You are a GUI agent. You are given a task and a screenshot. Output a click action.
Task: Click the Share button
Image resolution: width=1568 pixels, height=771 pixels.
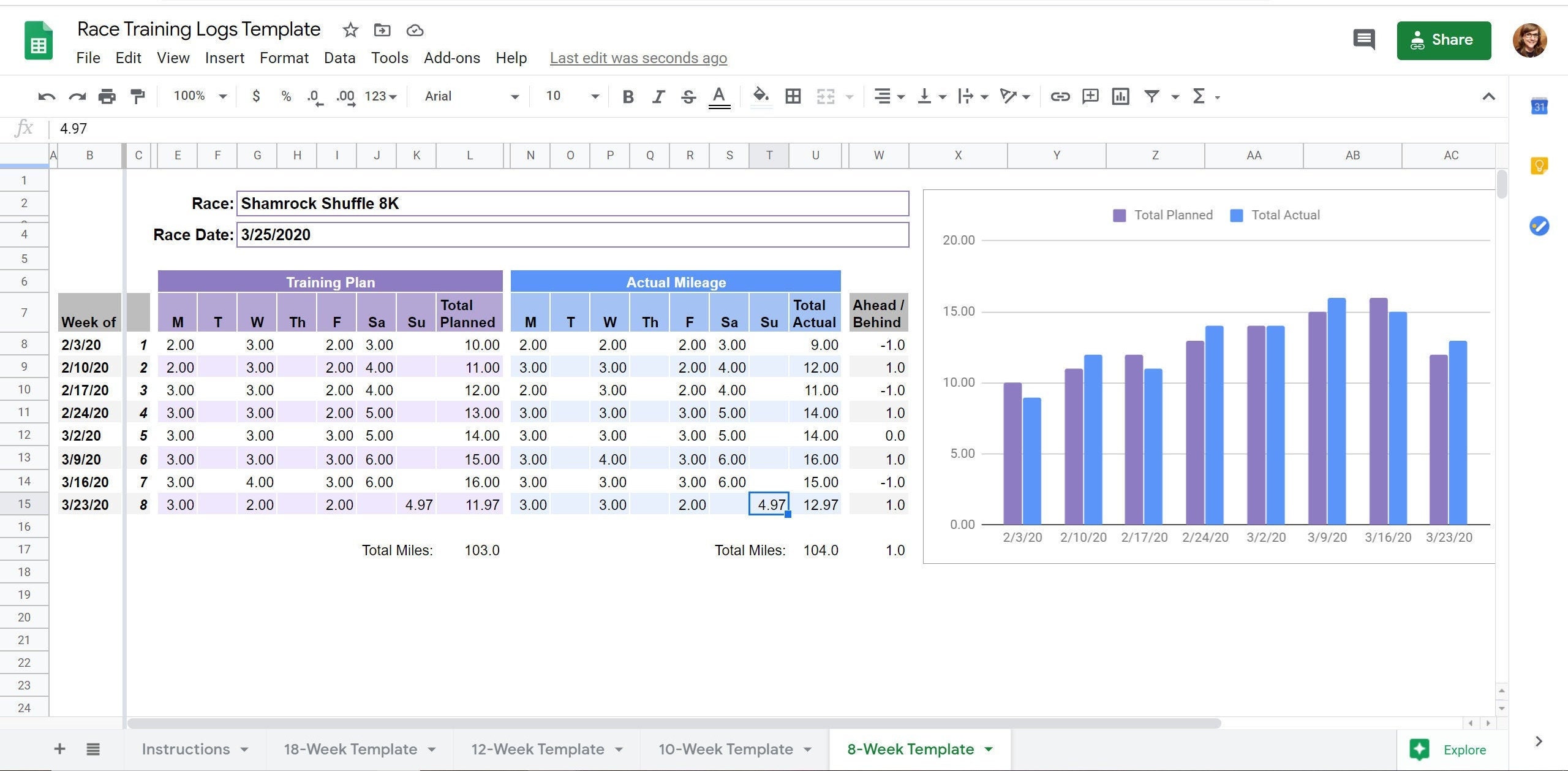point(1444,40)
